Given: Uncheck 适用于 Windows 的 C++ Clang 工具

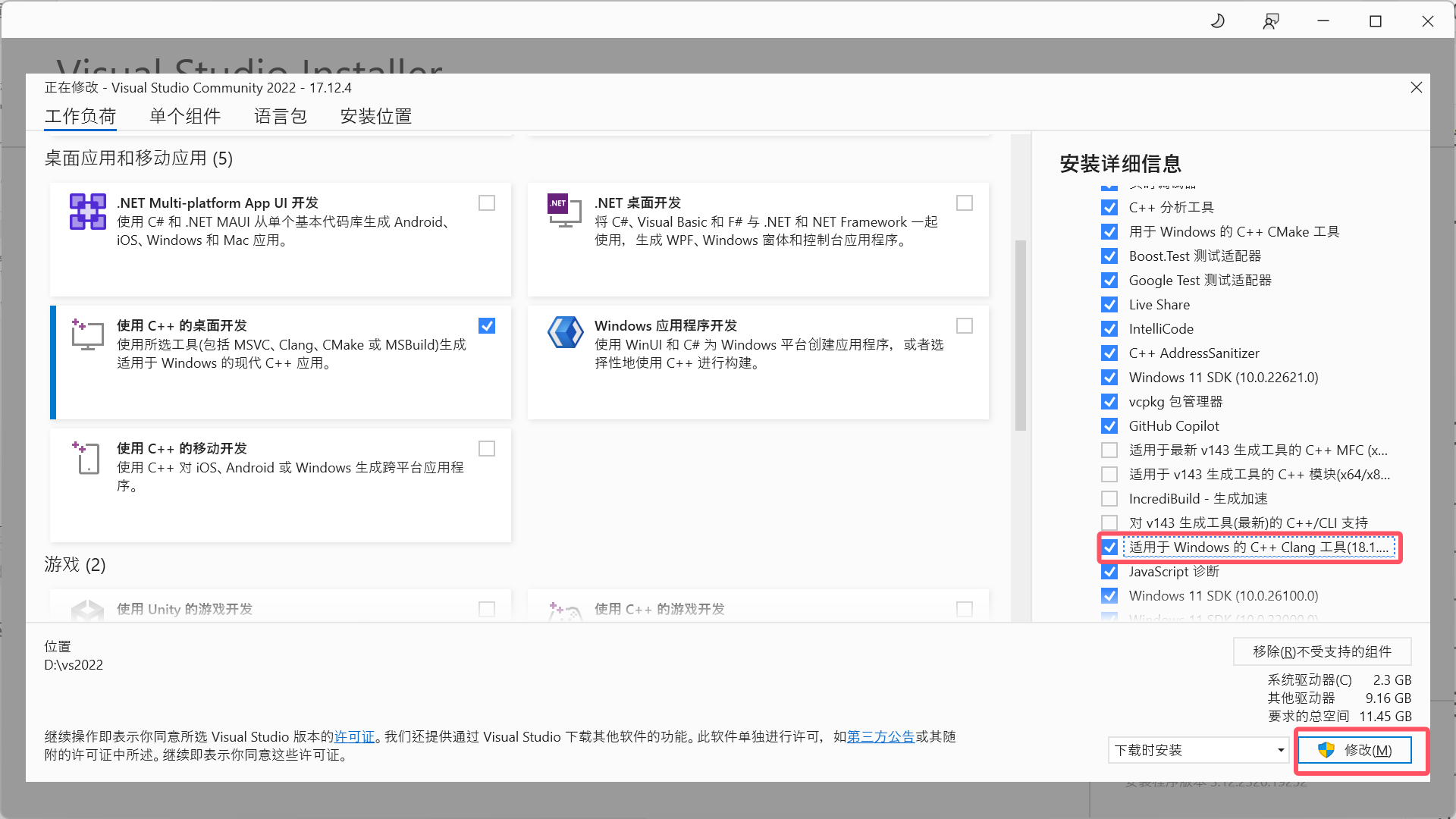Looking at the screenshot, I should click(x=1109, y=547).
